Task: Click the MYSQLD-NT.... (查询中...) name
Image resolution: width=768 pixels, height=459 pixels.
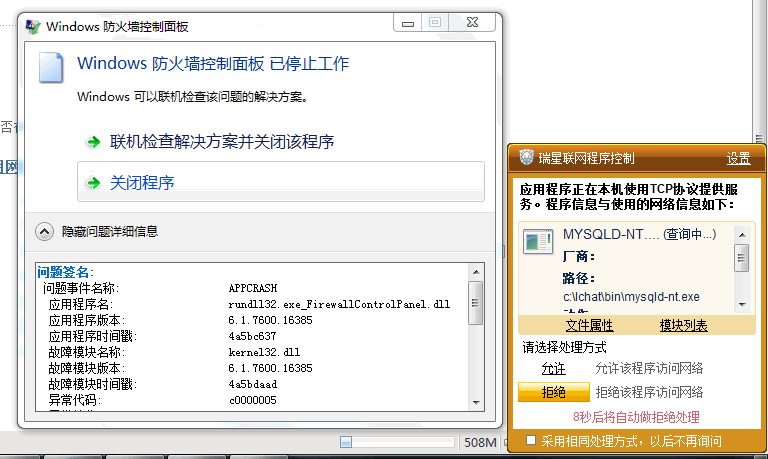Action: pyautogui.click(x=640, y=234)
